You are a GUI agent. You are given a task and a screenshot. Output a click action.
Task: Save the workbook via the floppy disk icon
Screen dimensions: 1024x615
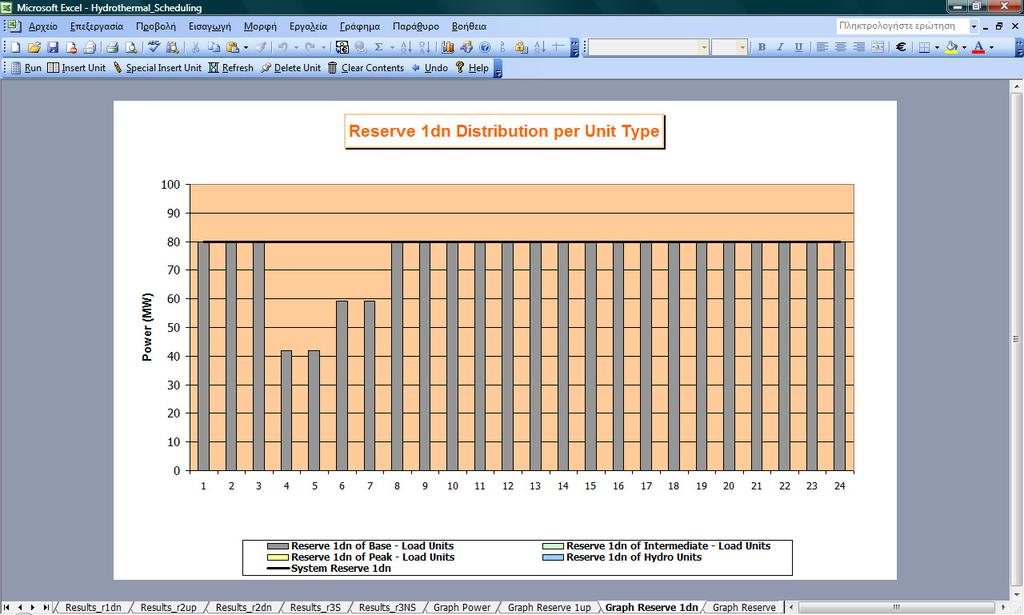pyautogui.click(x=53, y=47)
